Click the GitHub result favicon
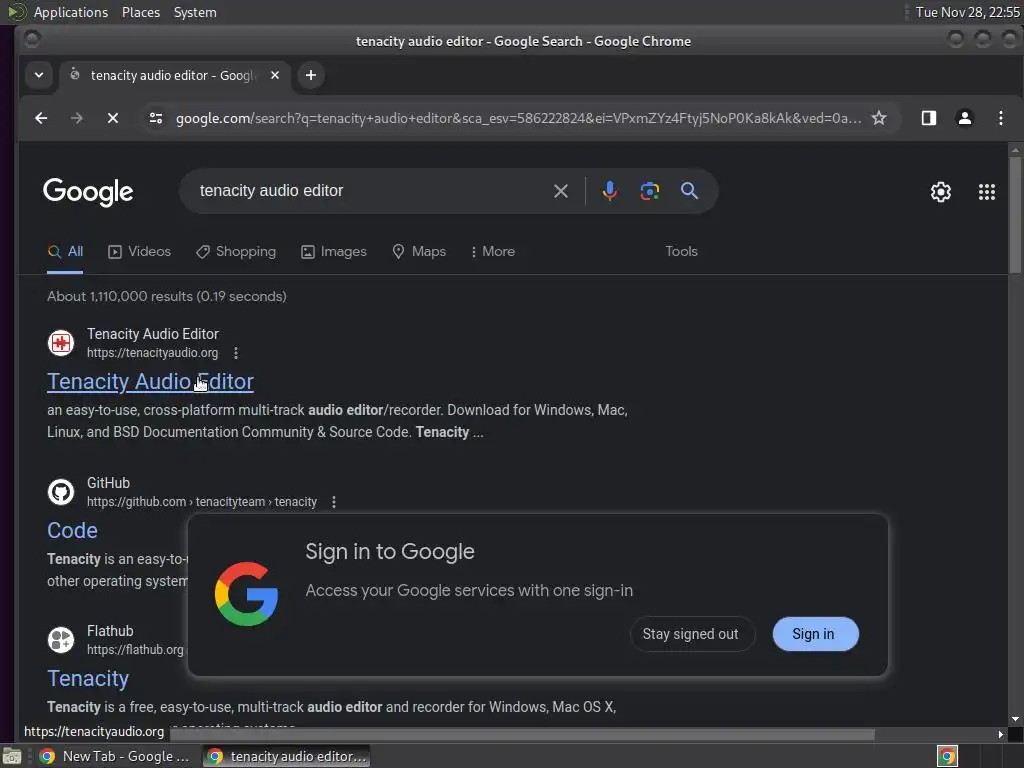The height and width of the screenshot is (768, 1024). [61, 492]
